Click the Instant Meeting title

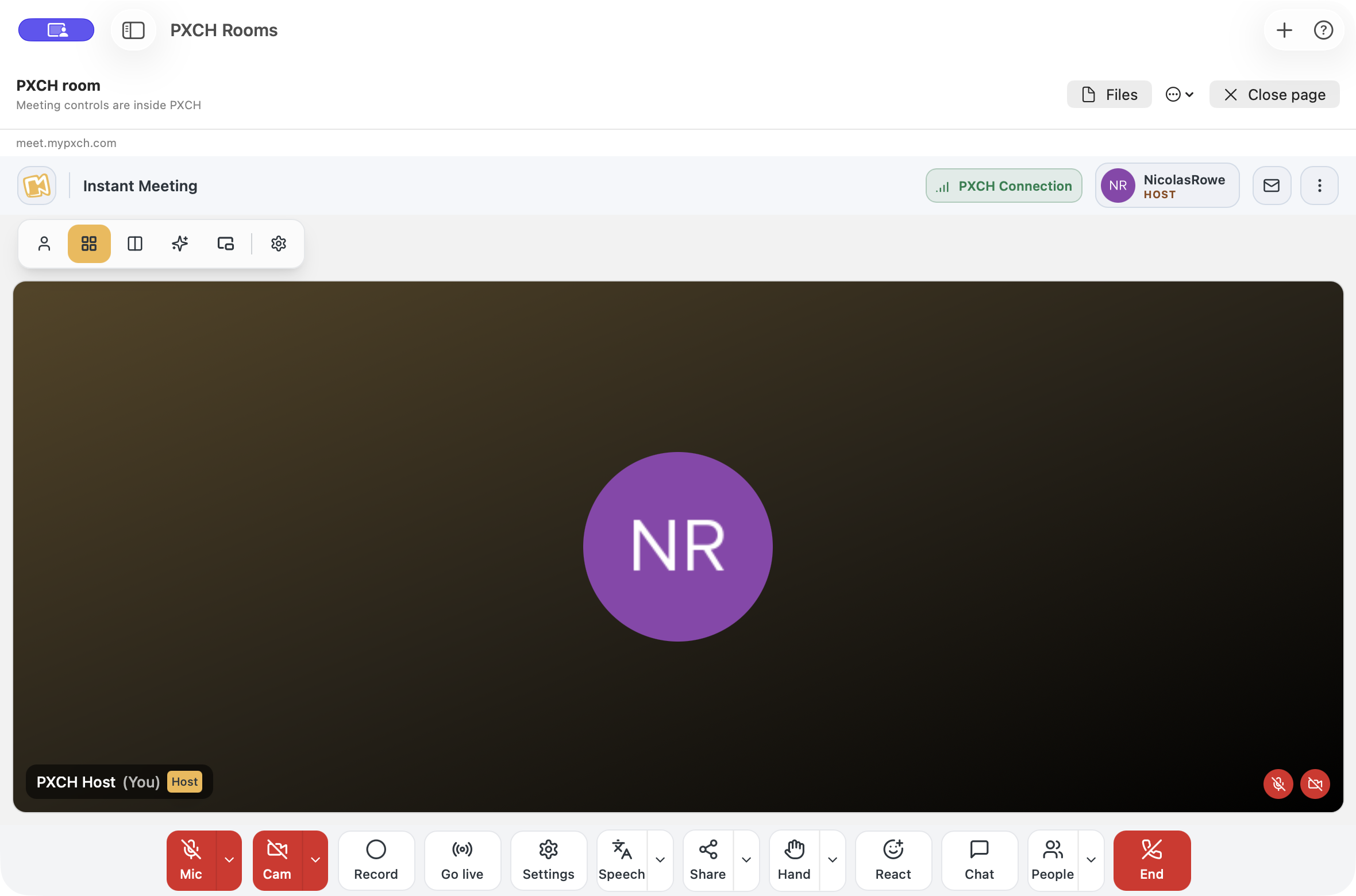coord(140,186)
